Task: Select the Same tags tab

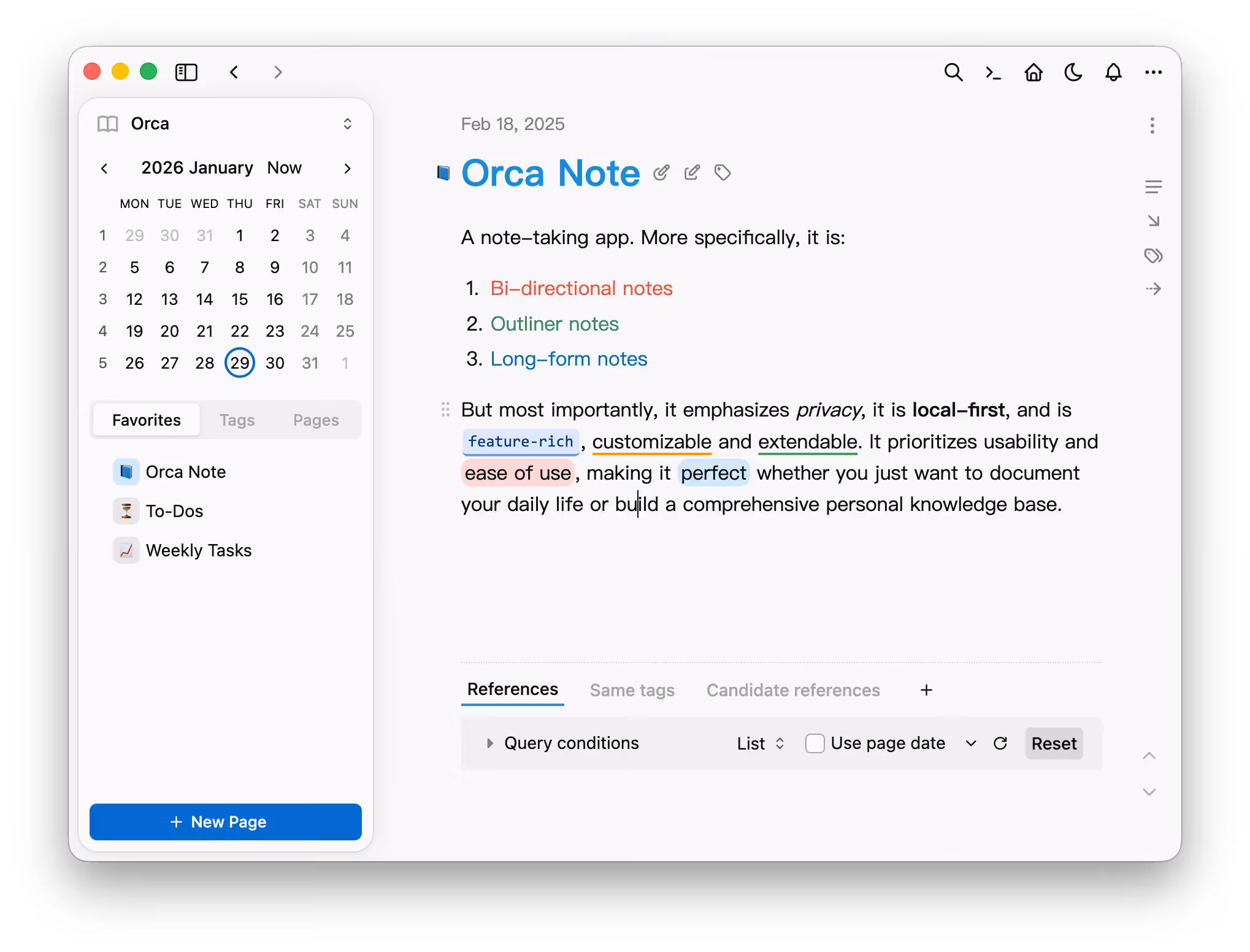Action: pos(632,690)
